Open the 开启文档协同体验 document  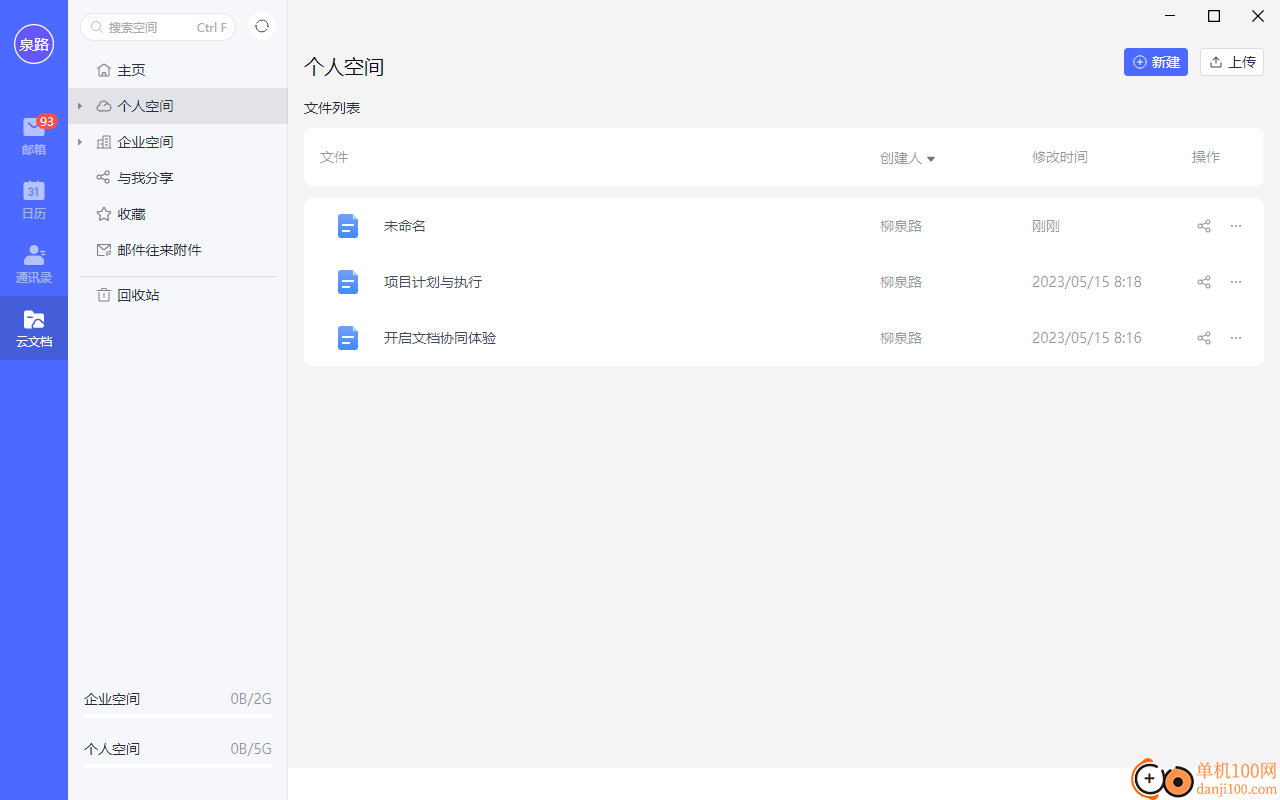click(x=440, y=338)
